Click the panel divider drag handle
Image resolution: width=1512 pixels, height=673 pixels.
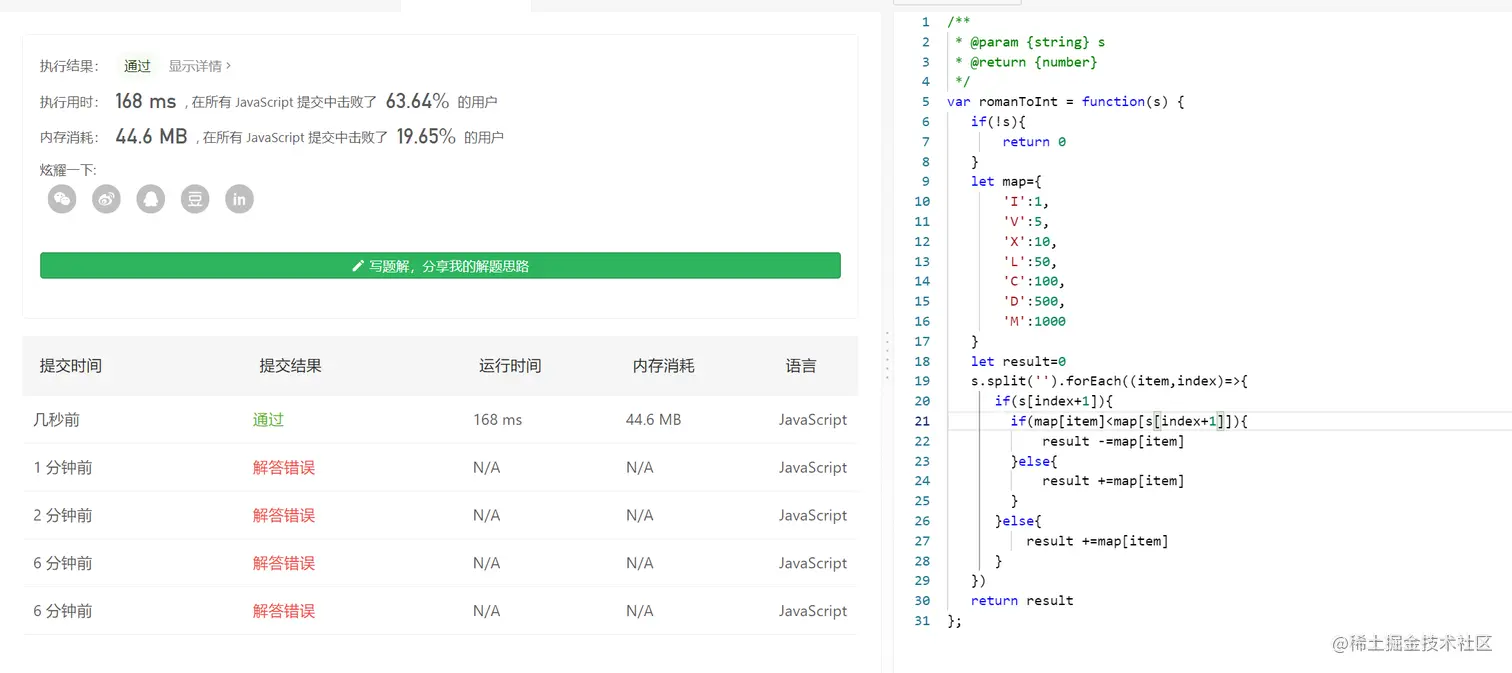point(887,357)
